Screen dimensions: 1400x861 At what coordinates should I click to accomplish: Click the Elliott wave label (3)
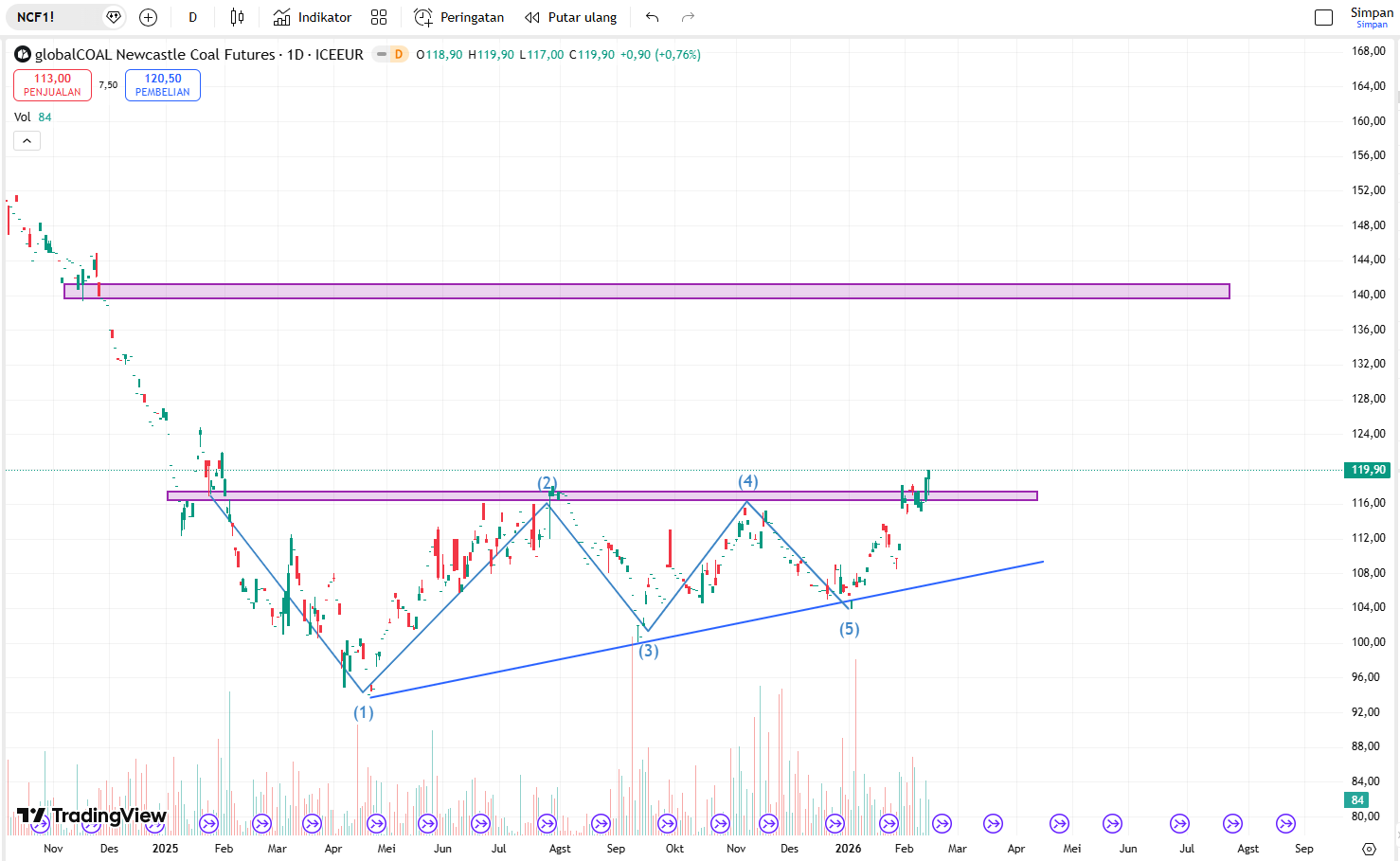coord(648,651)
